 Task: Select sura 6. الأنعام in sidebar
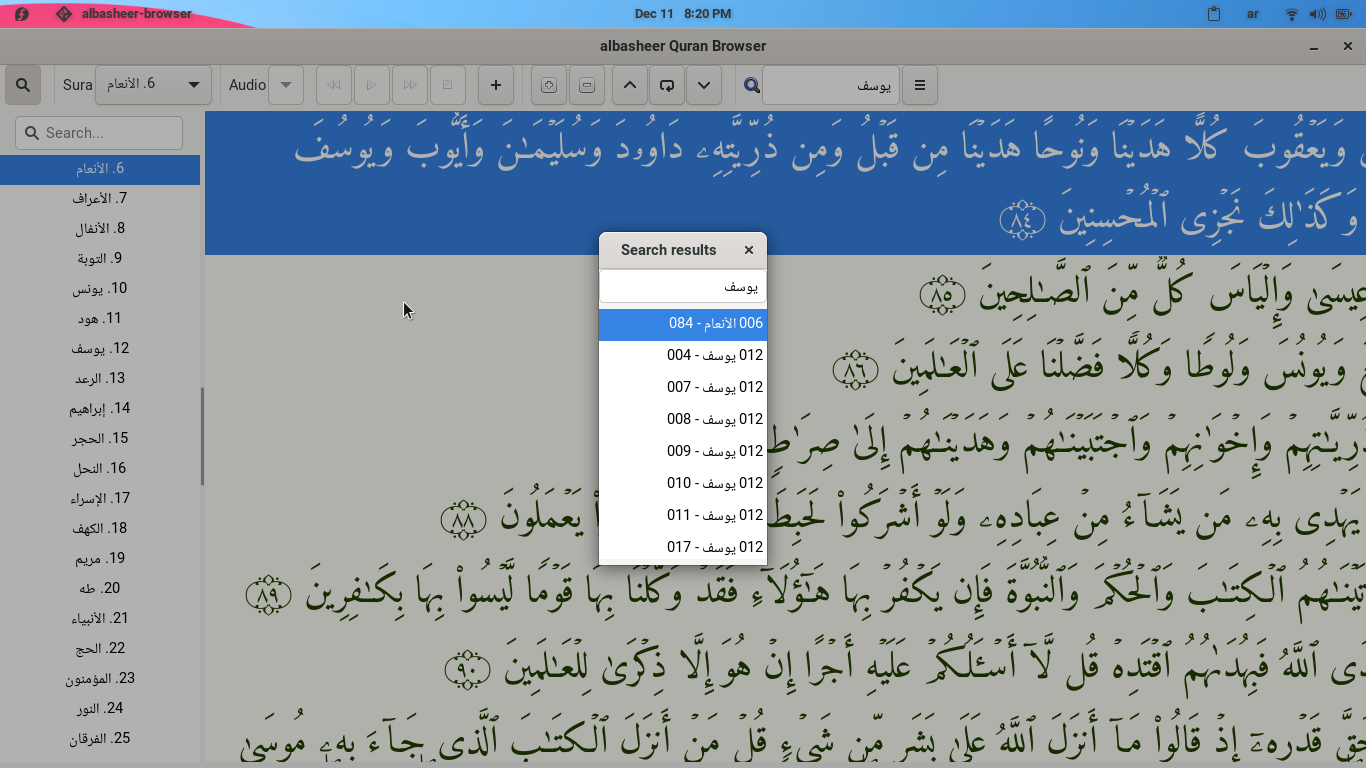pos(100,168)
